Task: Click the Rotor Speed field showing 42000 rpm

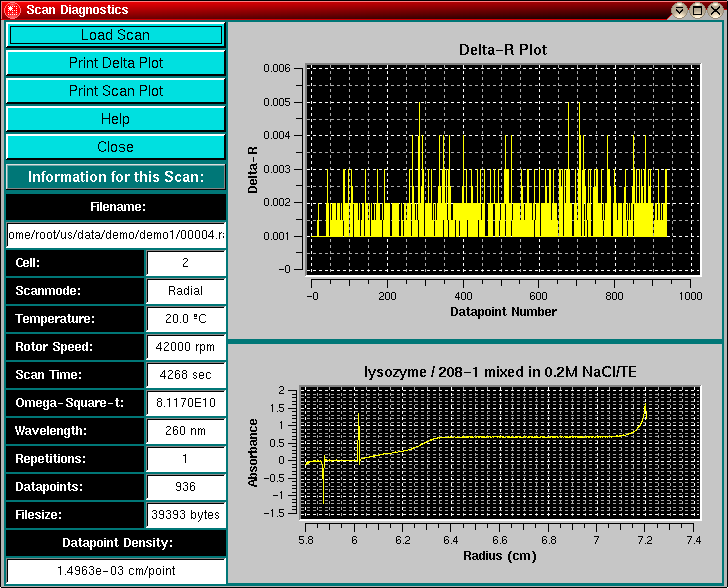Action: 185,347
